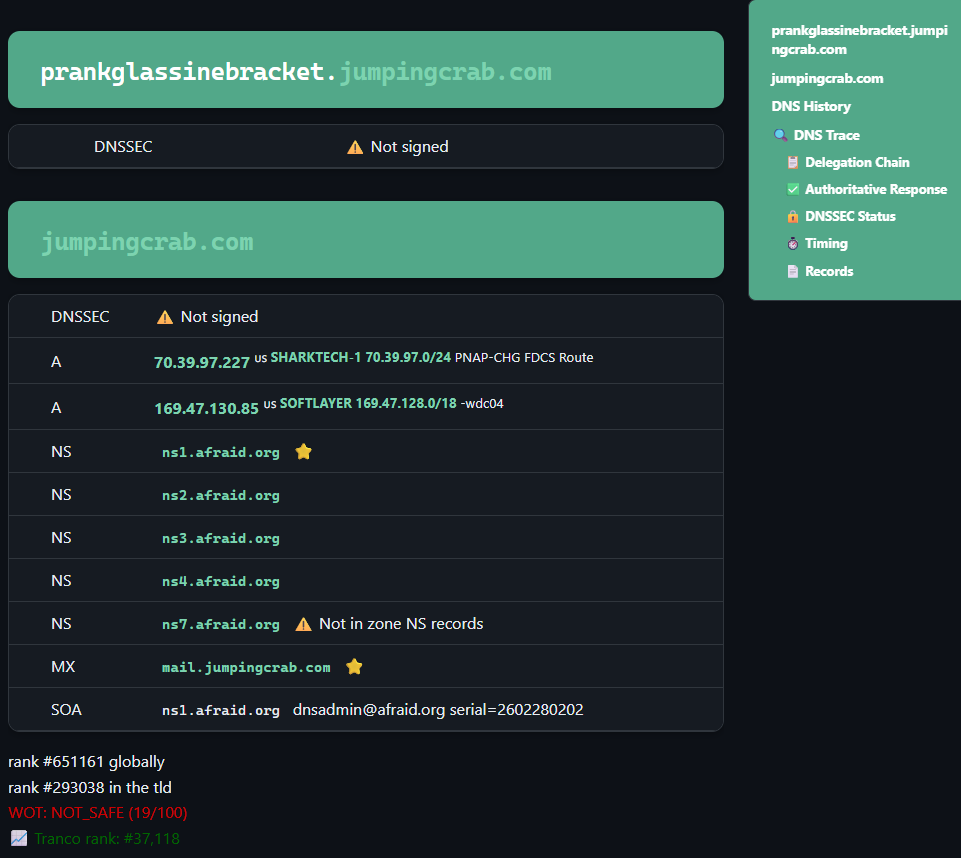
Task: Click the SHARKTECH-1 network link
Action: pos(316,357)
